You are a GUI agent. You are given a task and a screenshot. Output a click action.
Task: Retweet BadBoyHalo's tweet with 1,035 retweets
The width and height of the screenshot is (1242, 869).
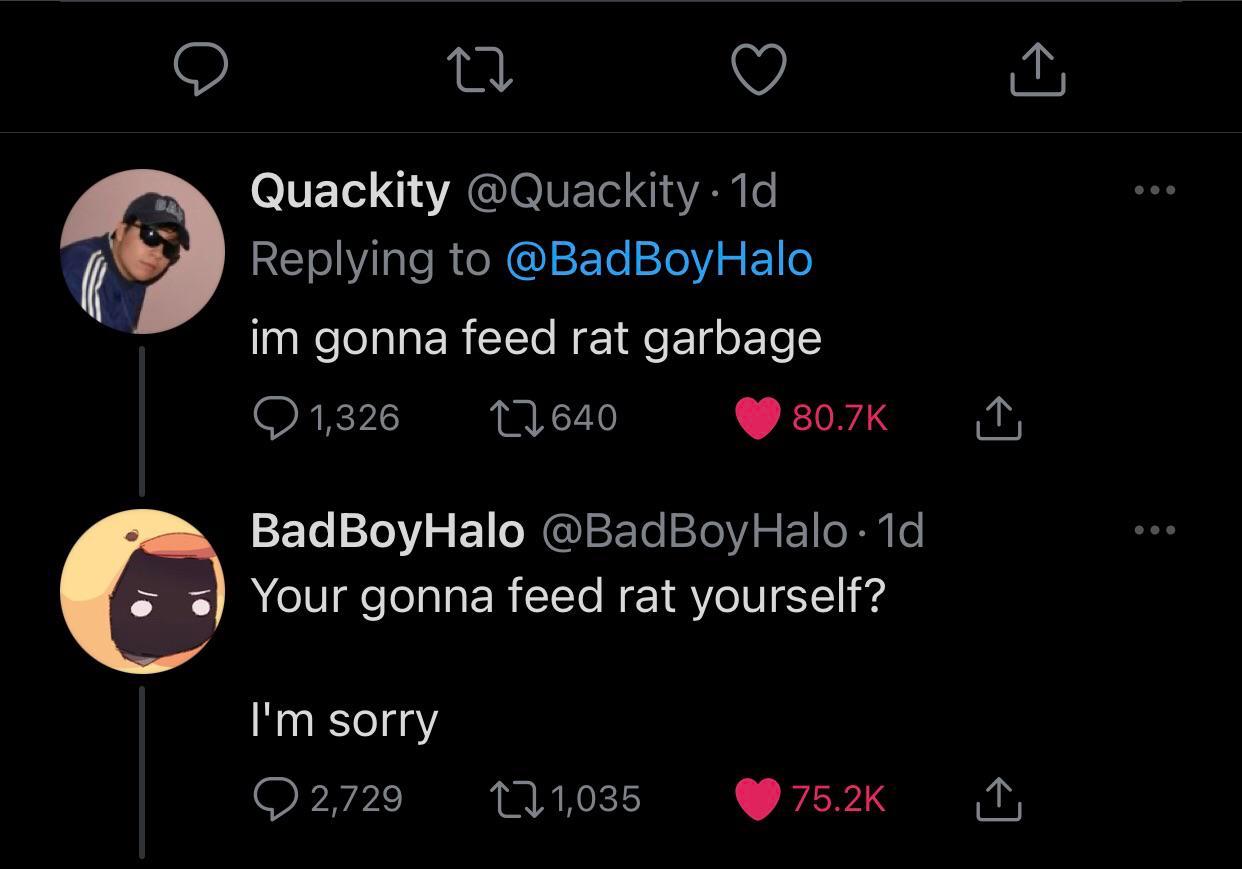point(516,798)
